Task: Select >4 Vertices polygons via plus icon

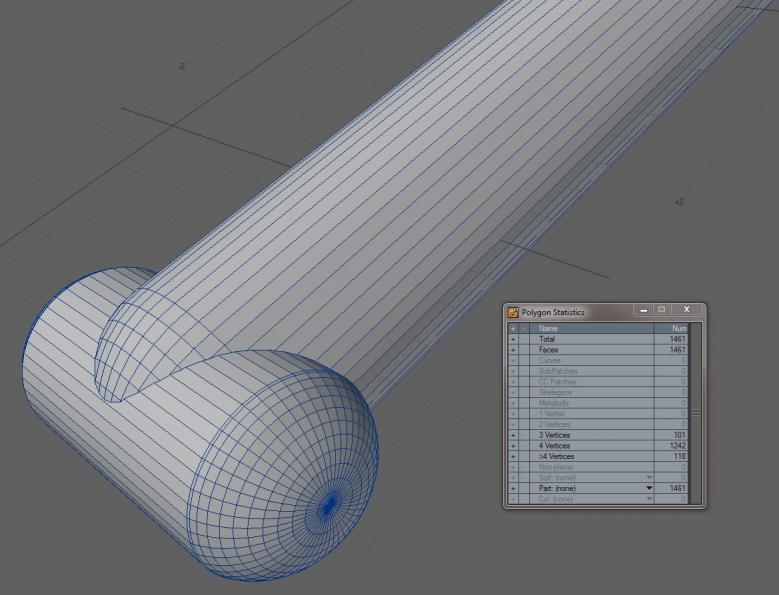Action: [x=514, y=456]
